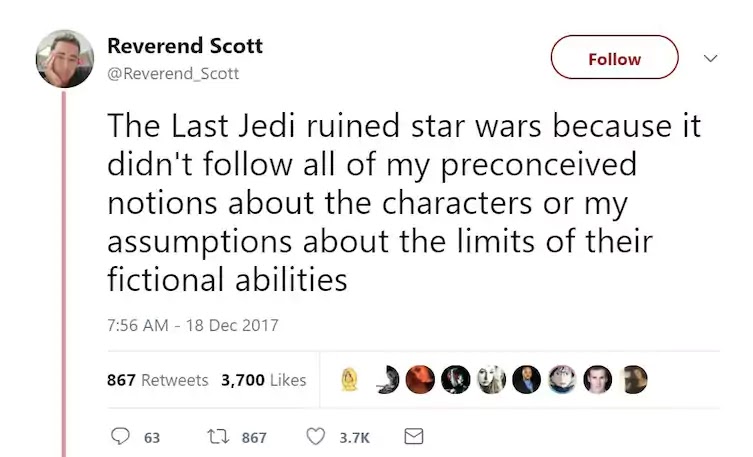The image size is (753, 457).
Task: Click the white-haired face liker avatar
Action: tap(490, 380)
